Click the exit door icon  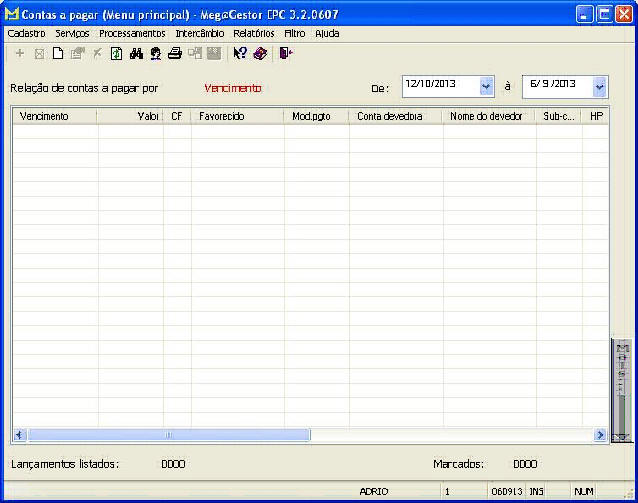(286, 54)
